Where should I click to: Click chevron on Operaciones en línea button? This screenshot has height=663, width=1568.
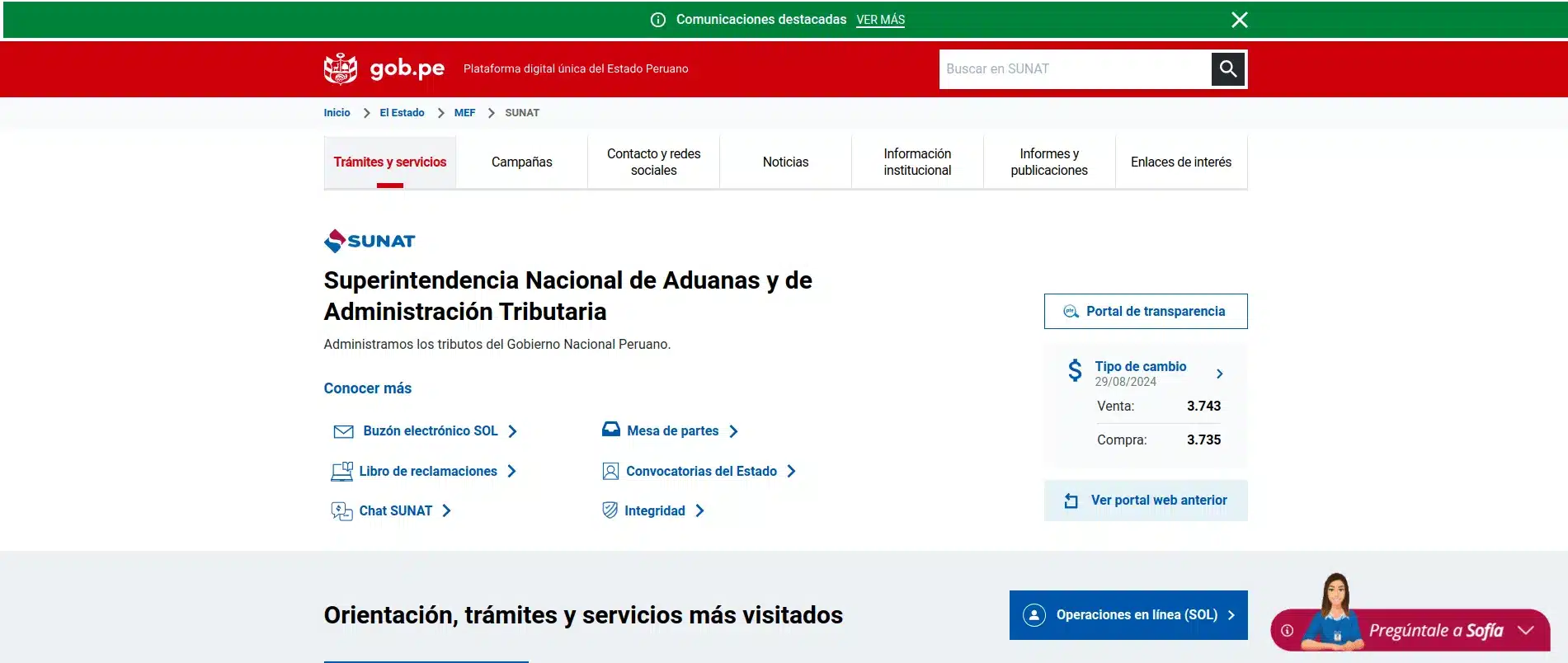pos(1231,615)
